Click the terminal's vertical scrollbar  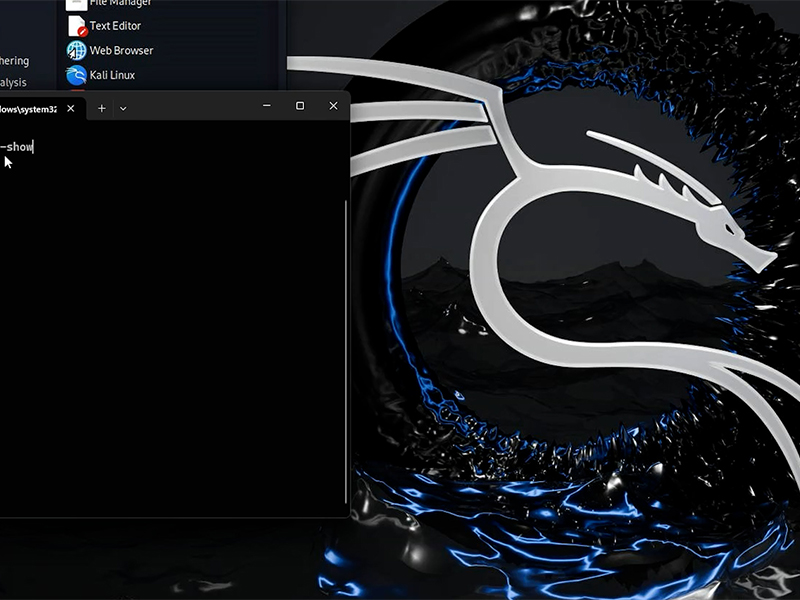coord(346,352)
